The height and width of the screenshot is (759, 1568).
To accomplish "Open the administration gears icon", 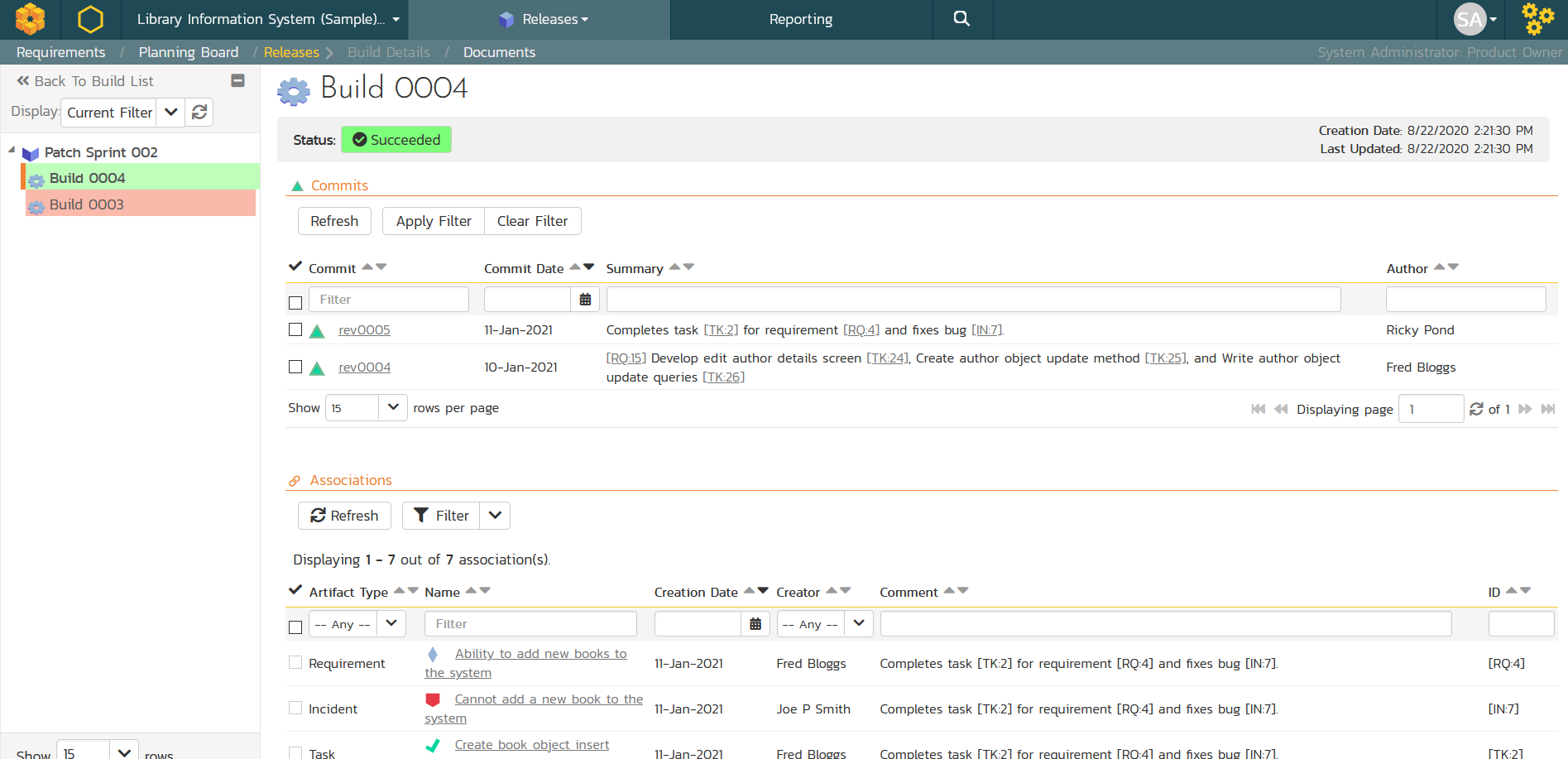I will coord(1537,19).
